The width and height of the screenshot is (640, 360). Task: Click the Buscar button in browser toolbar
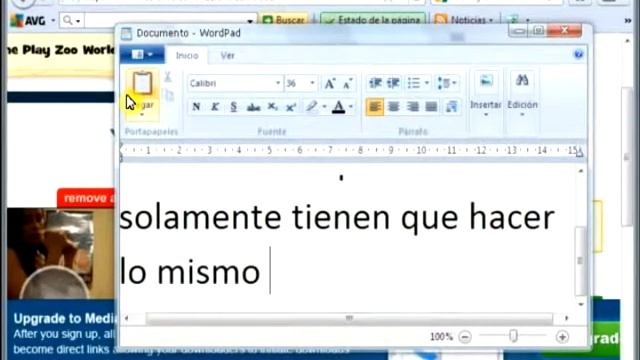point(284,20)
